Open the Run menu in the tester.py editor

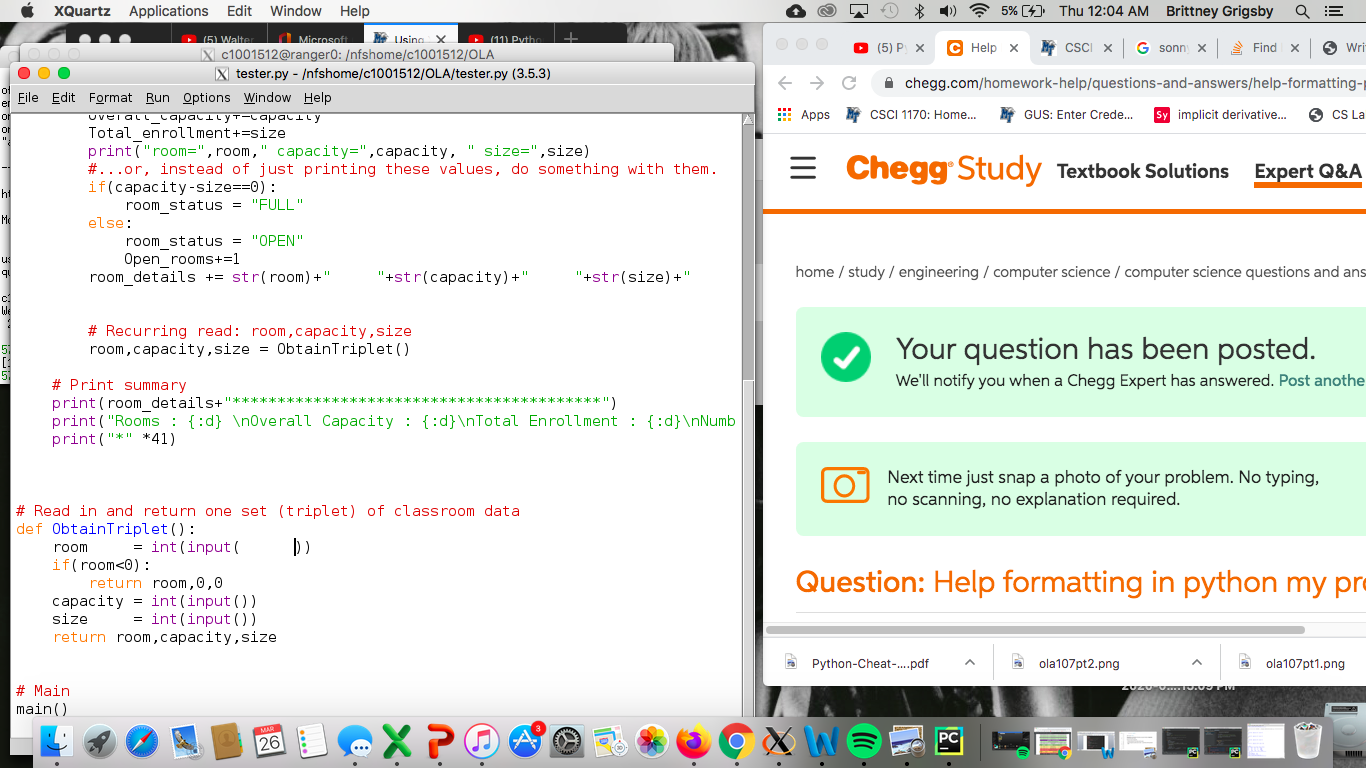pyautogui.click(x=157, y=97)
